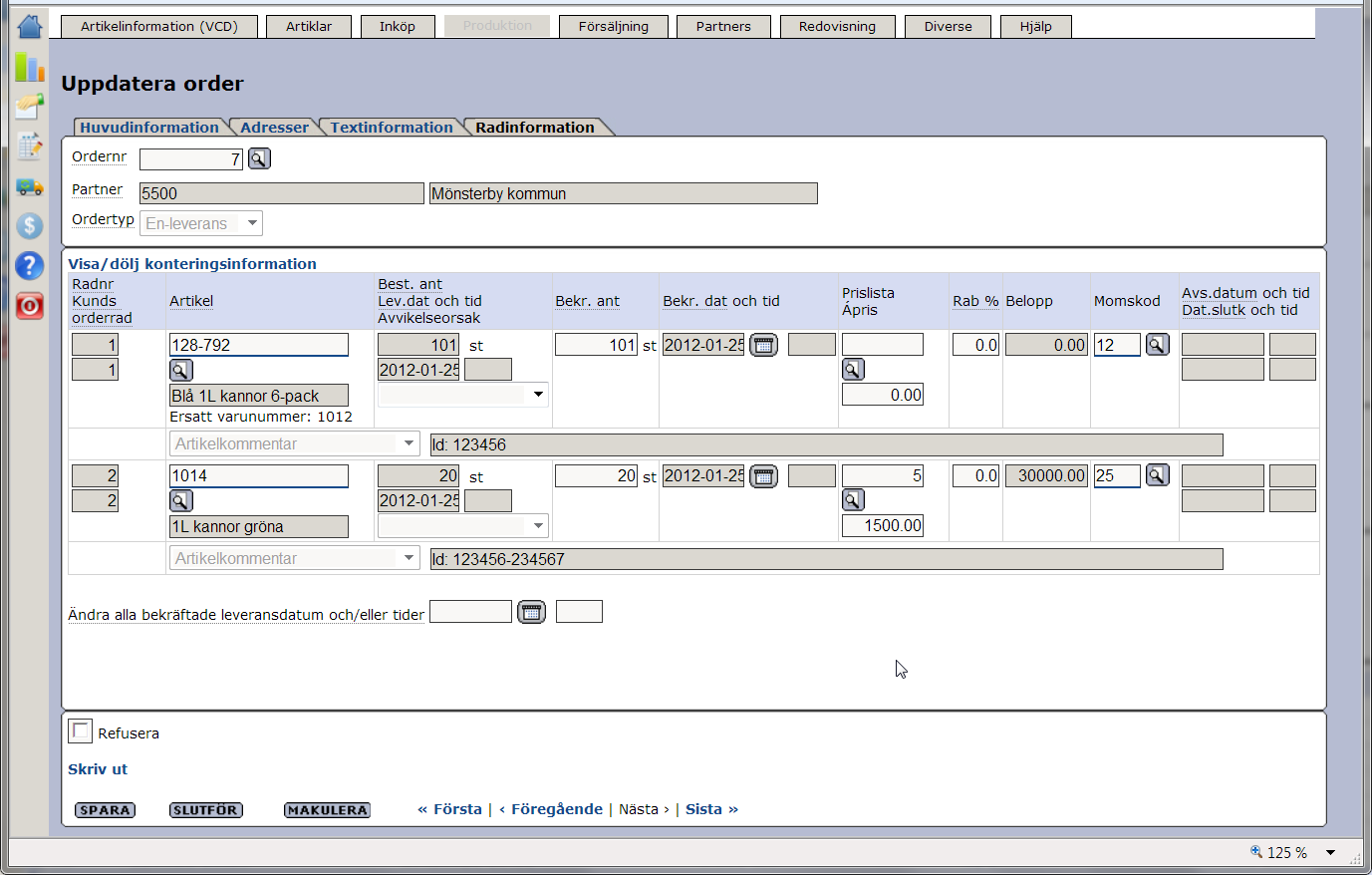The height and width of the screenshot is (875, 1372).
Task: Search price list for row 1014
Action: (853, 500)
